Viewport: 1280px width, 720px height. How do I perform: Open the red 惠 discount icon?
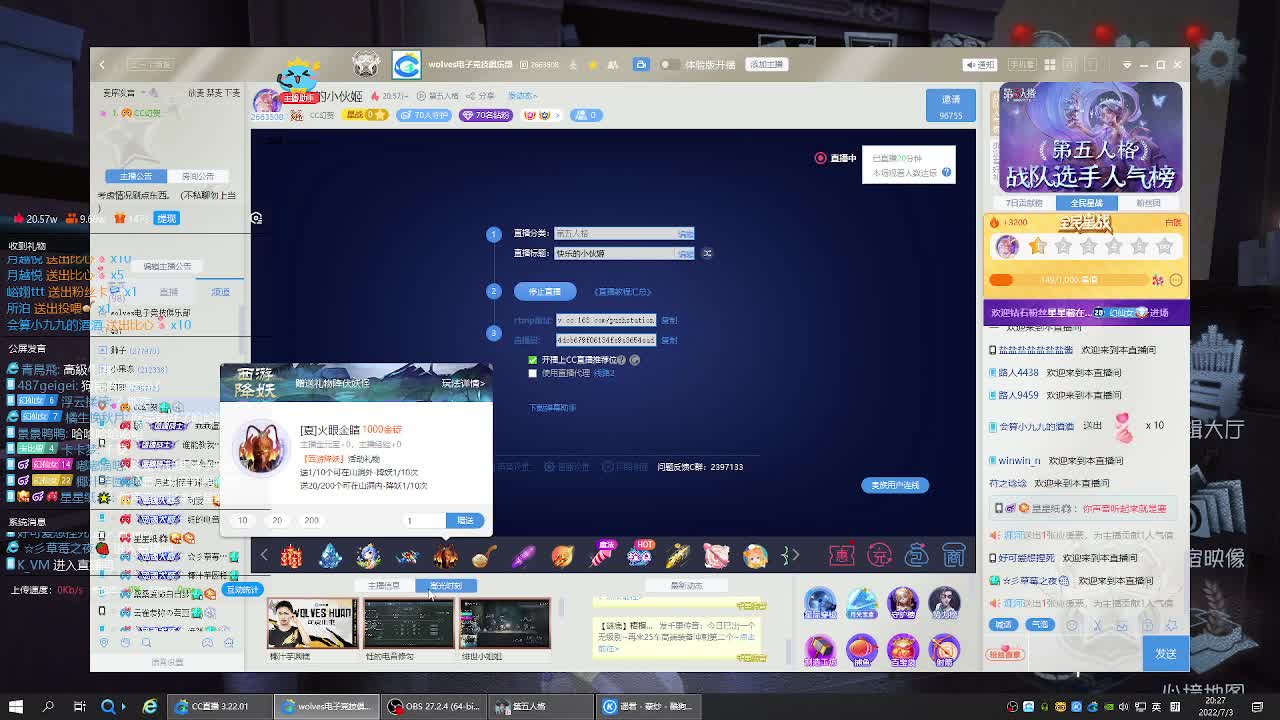[841, 555]
